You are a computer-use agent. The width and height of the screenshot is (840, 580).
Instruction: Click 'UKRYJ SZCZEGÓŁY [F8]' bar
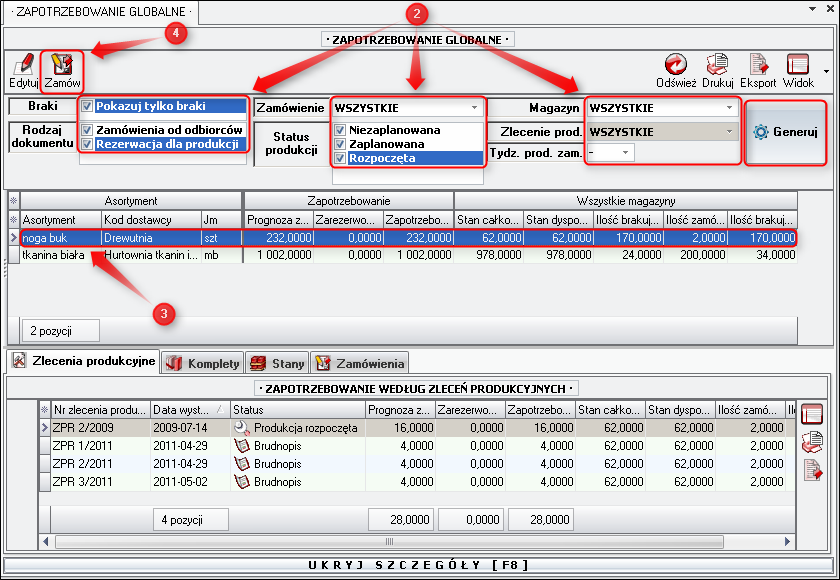click(x=419, y=566)
